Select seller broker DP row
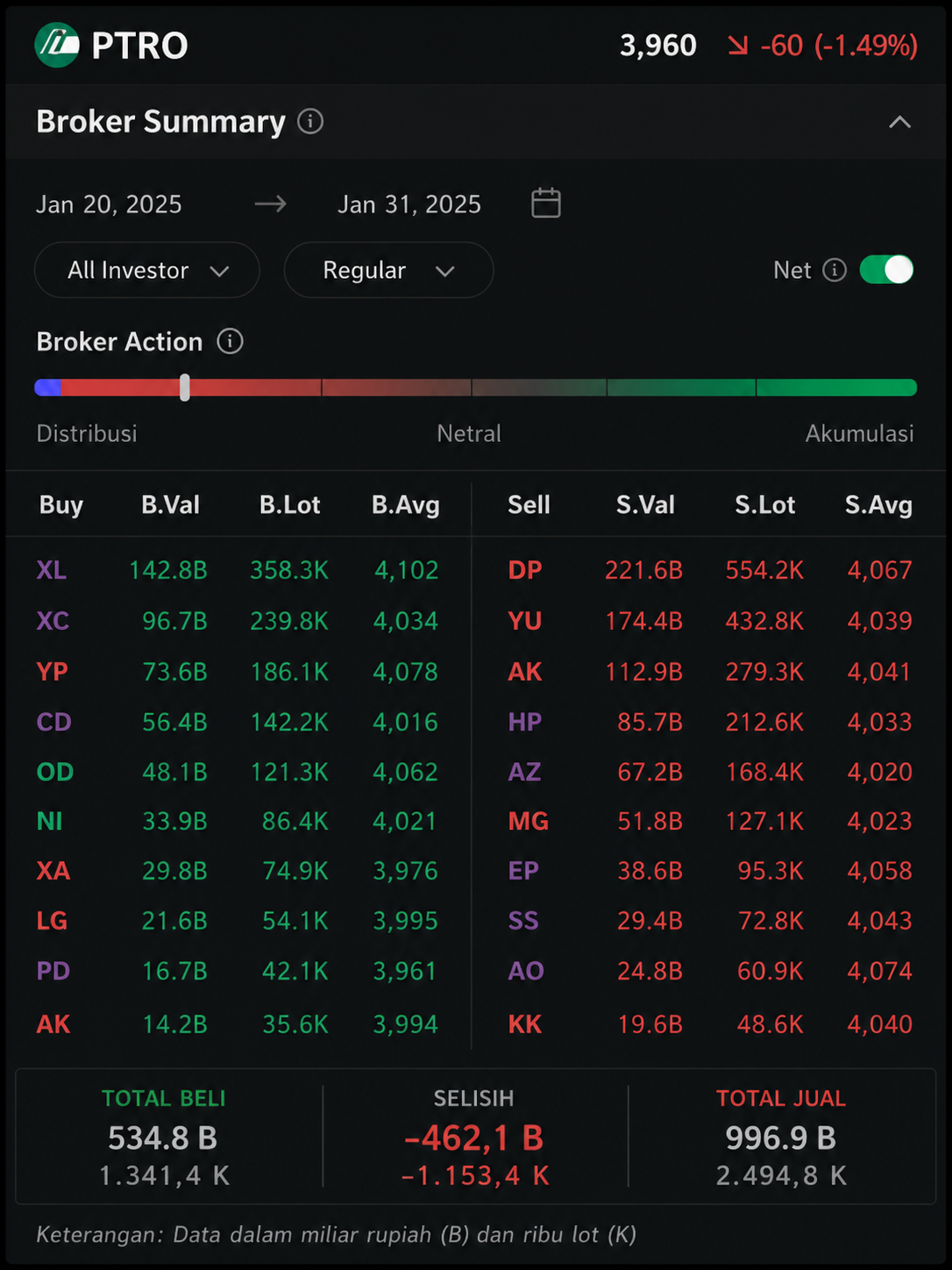 tap(710, 570)
